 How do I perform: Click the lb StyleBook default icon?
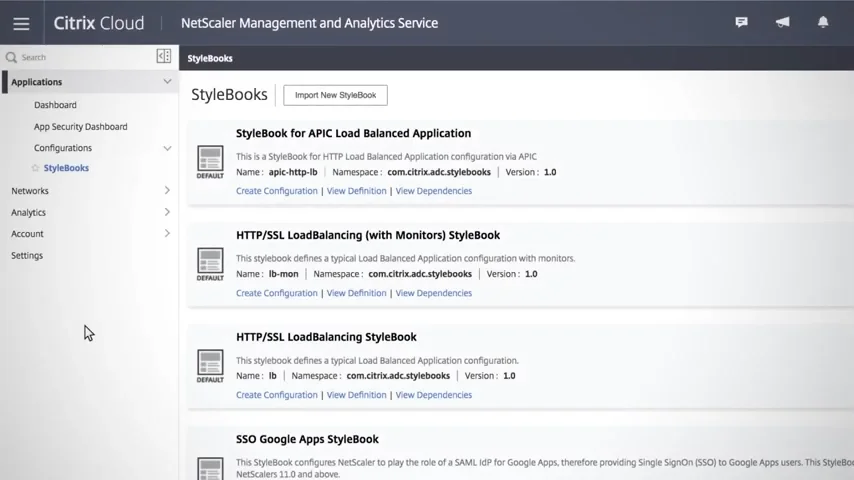tap(210, 366)
